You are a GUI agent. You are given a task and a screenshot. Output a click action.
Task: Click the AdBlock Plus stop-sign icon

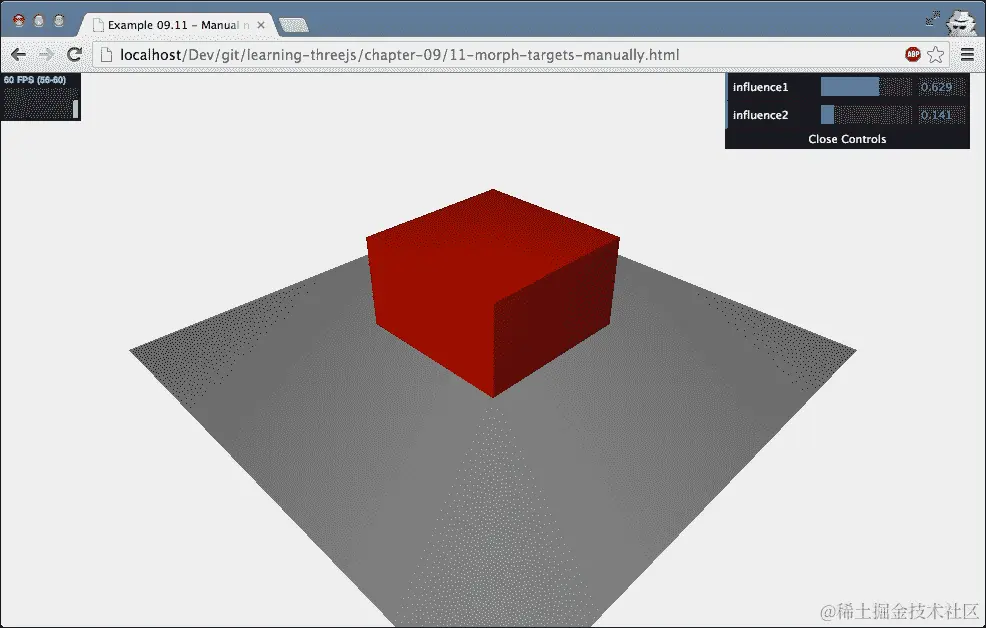912,54
